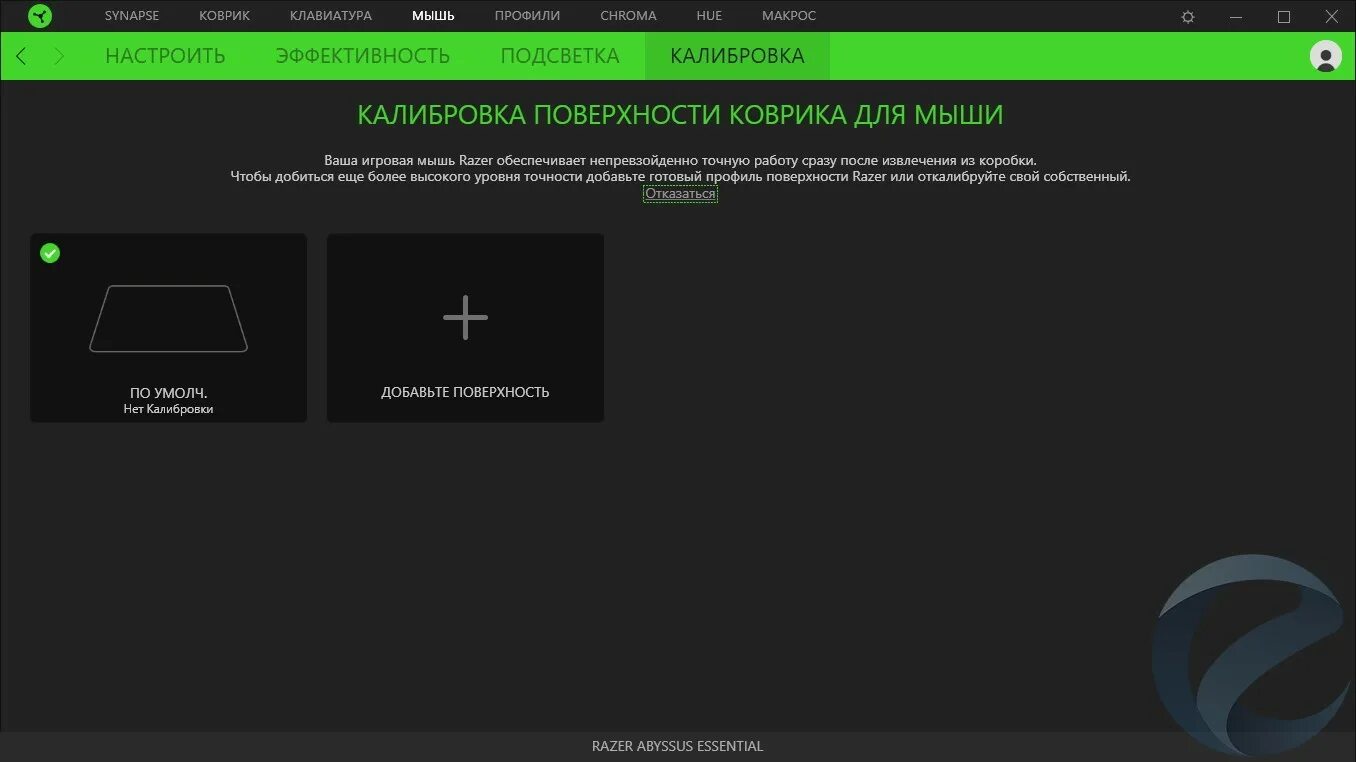Screen dimensions: 1356x762
Task: Switch to the ЭФФЕКТИВНОСТЬ subtab
Action: (x=363, y=56)
